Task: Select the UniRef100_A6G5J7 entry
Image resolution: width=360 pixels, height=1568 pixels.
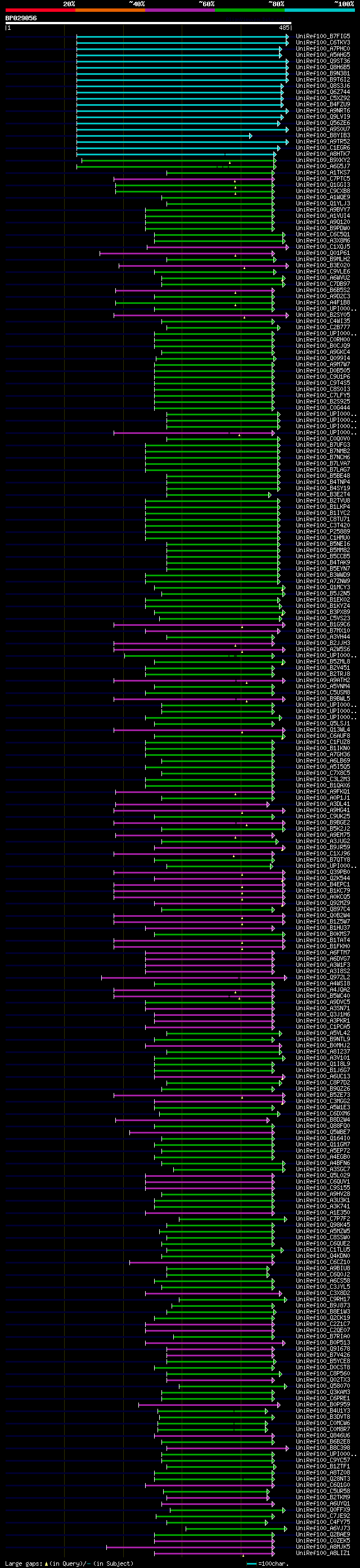Action: 323,166
